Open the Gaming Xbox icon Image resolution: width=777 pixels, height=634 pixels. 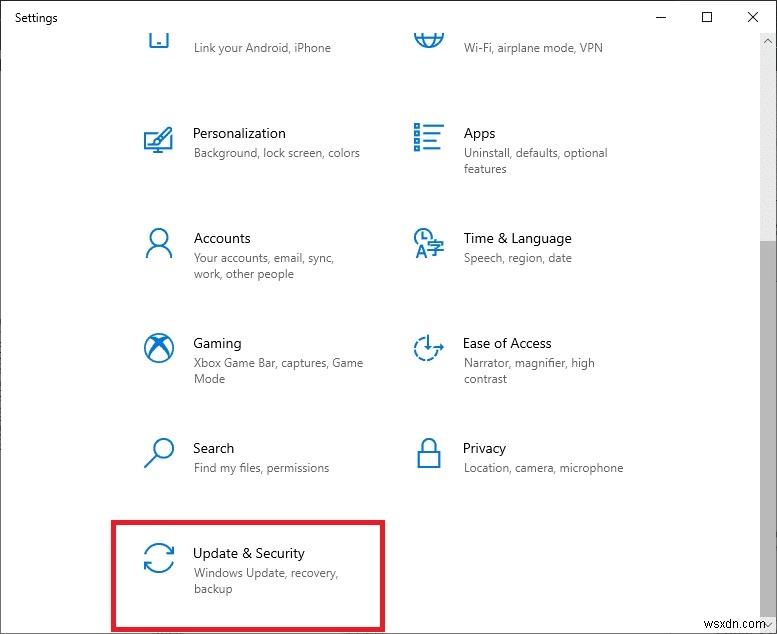159,348
